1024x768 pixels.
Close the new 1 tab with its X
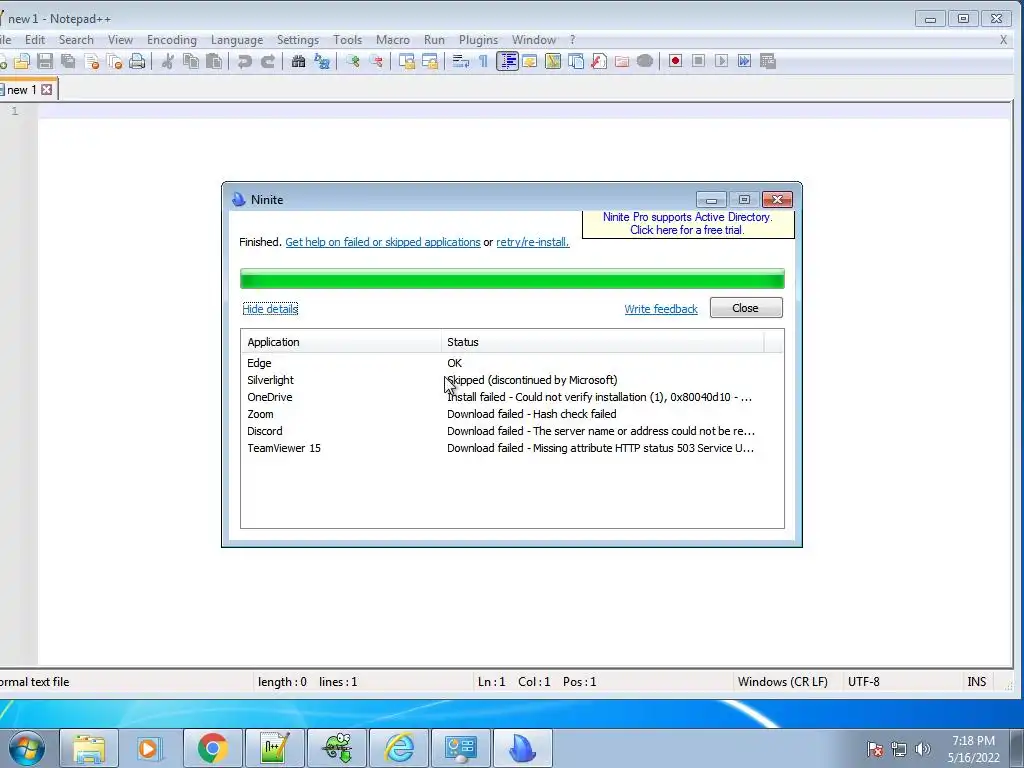[x=46, y=89]
